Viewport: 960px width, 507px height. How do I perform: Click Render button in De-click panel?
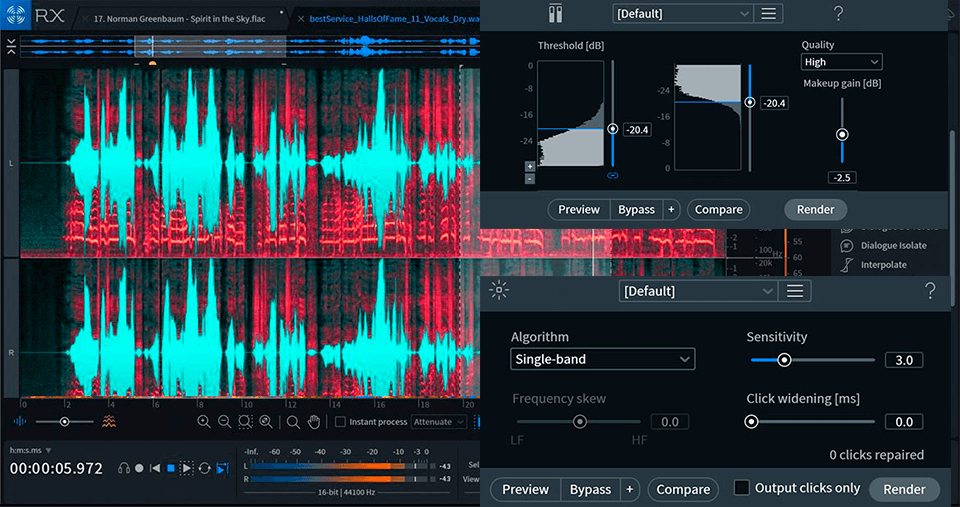[904, 490]
